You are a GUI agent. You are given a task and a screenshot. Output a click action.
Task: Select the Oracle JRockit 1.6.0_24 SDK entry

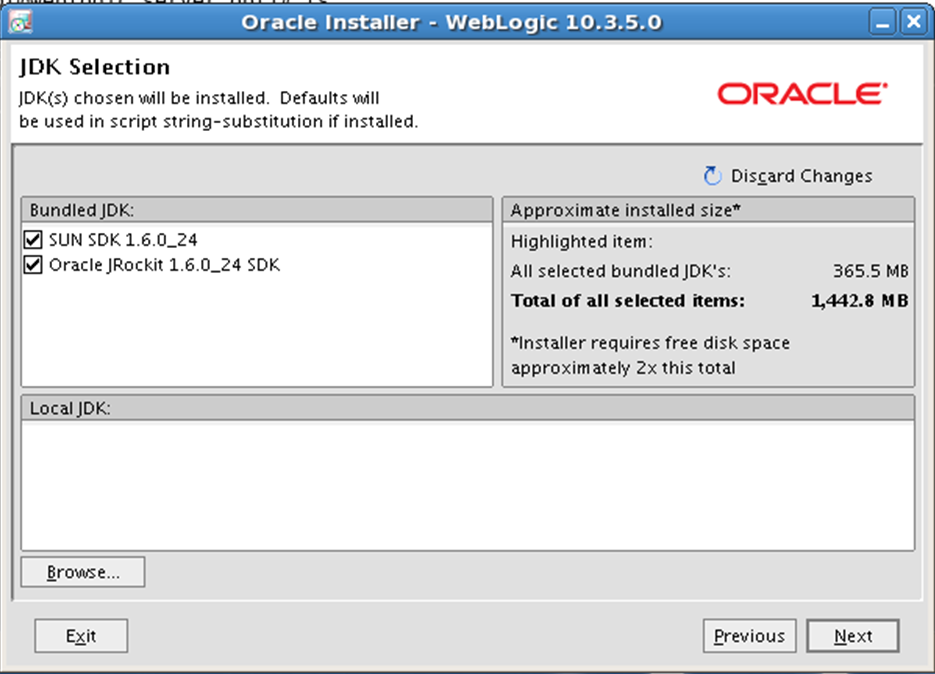pyautogui.click(x=164, y=265)
